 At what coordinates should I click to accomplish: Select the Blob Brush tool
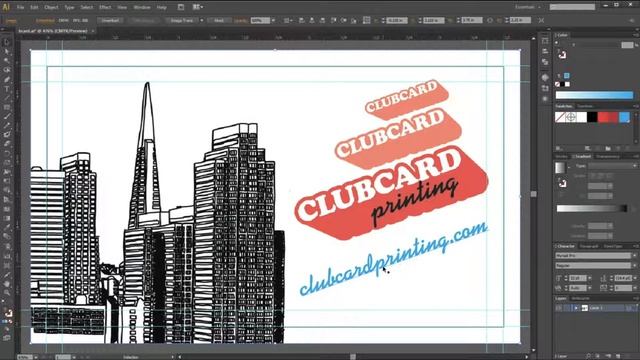(x=7, y=135)
